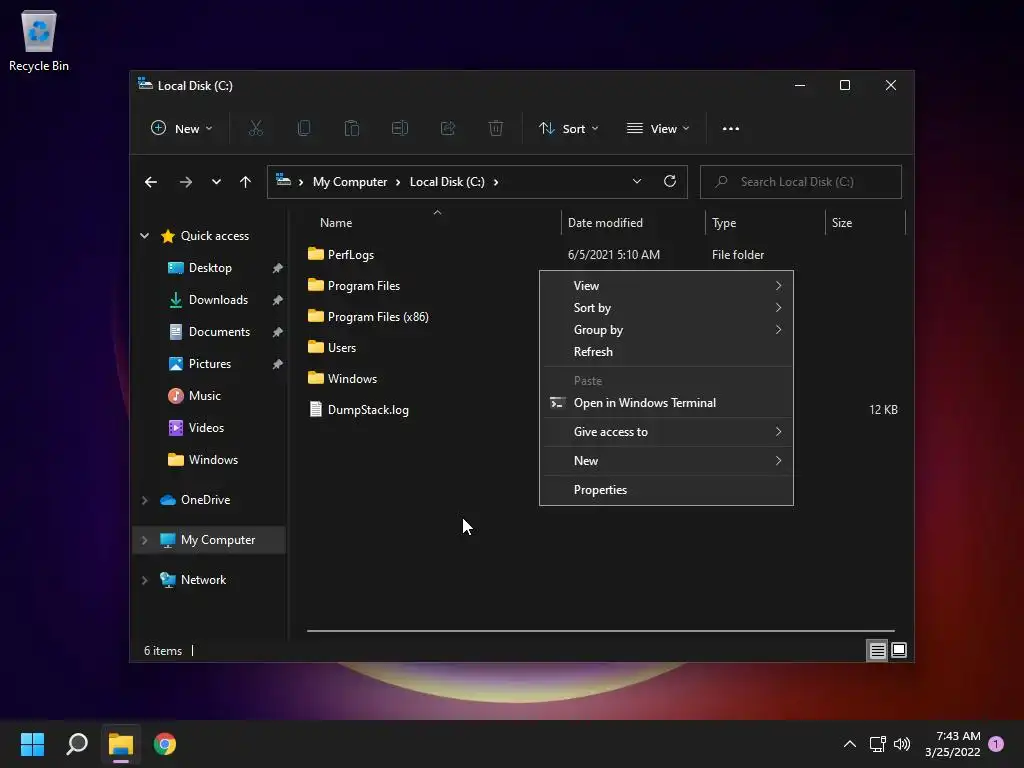Choose Open in Windows Terminal
This screenshot has height=768, width=1024.
click(x=666, y=403)
